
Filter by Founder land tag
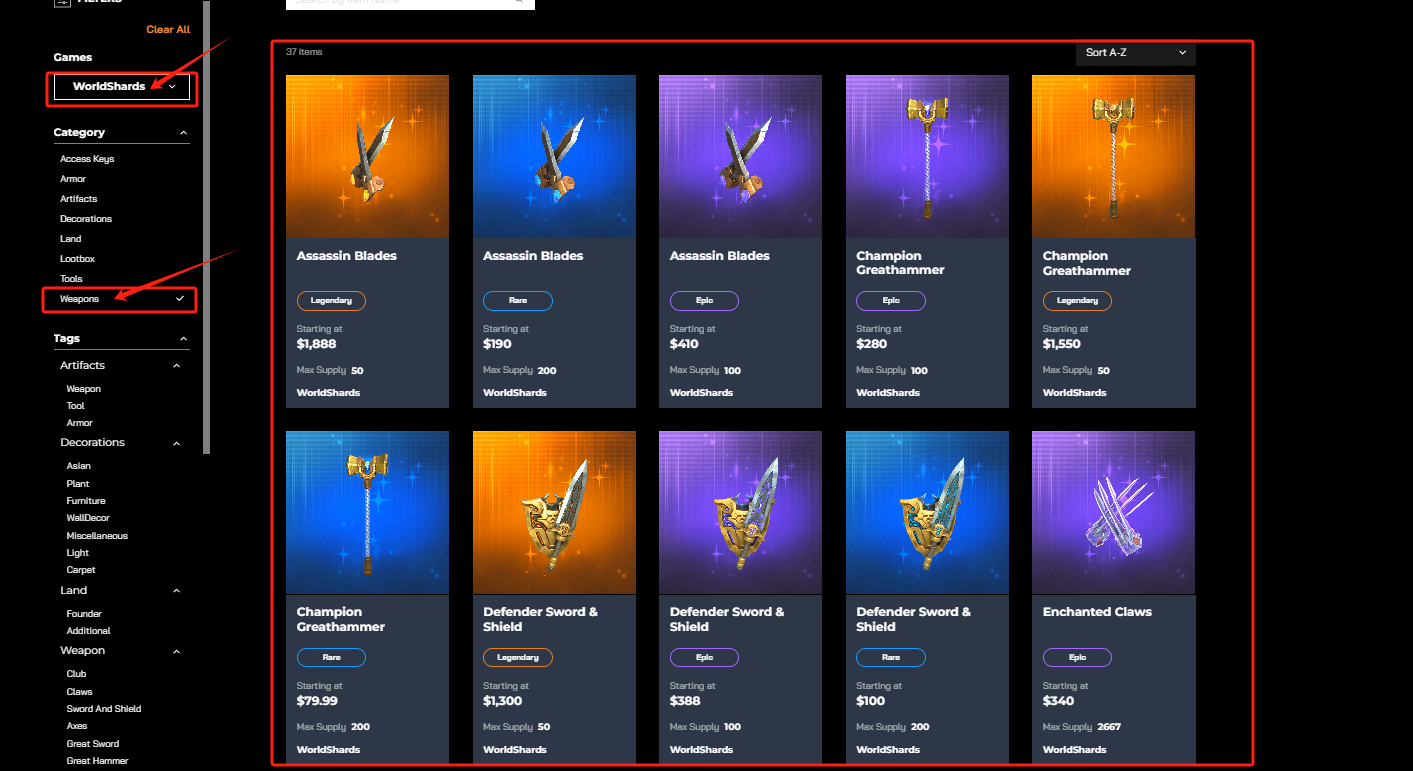pyautogui.click(x=84, y=614)
